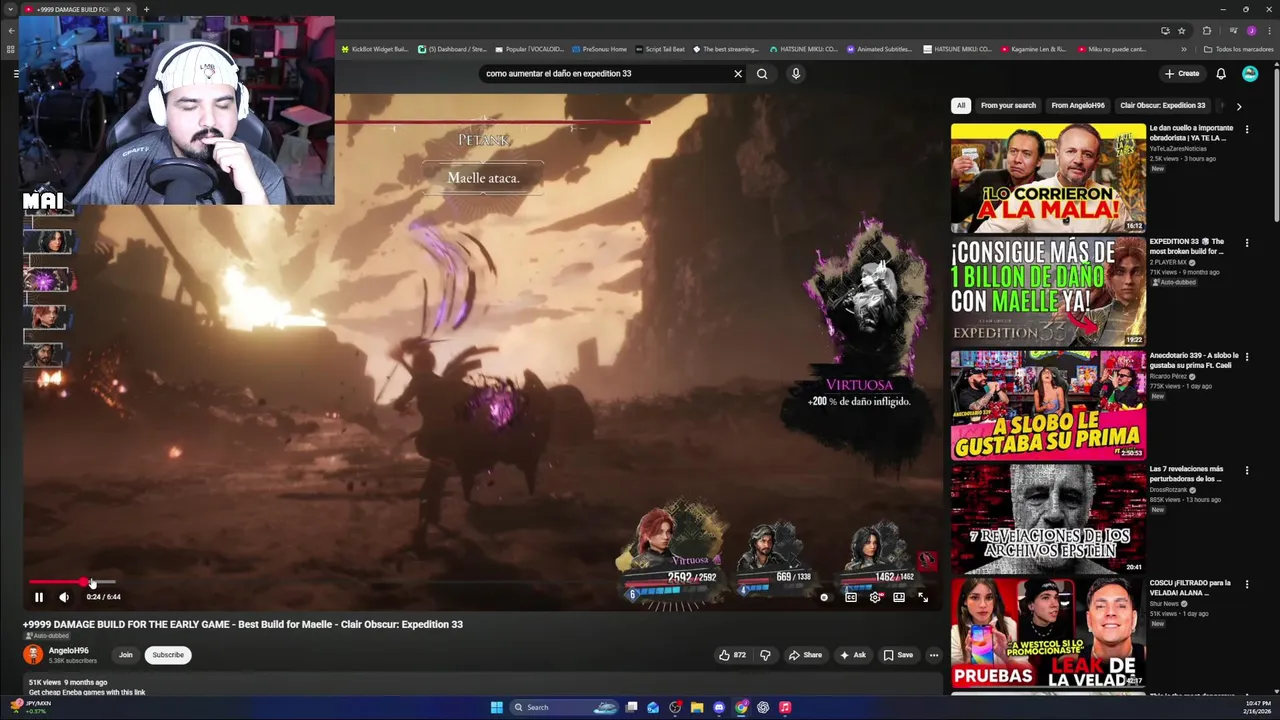This screenshot has width=1280, height=720.
Task: Open the 1 billon de daño con Maelle thumbnail
Action: coord(1048,291)
